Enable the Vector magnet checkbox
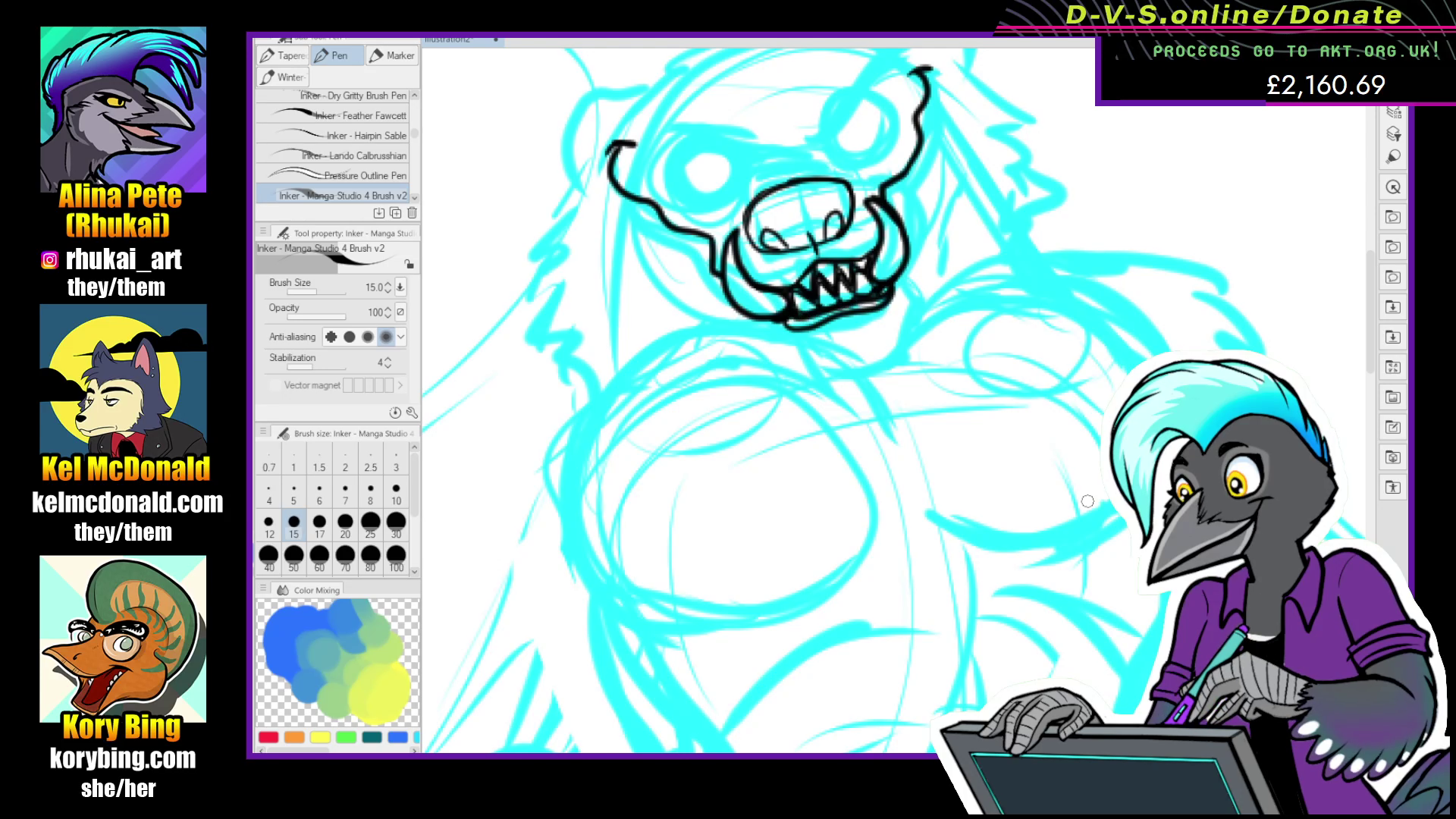The image size is (1456, 819). point(275,385)
